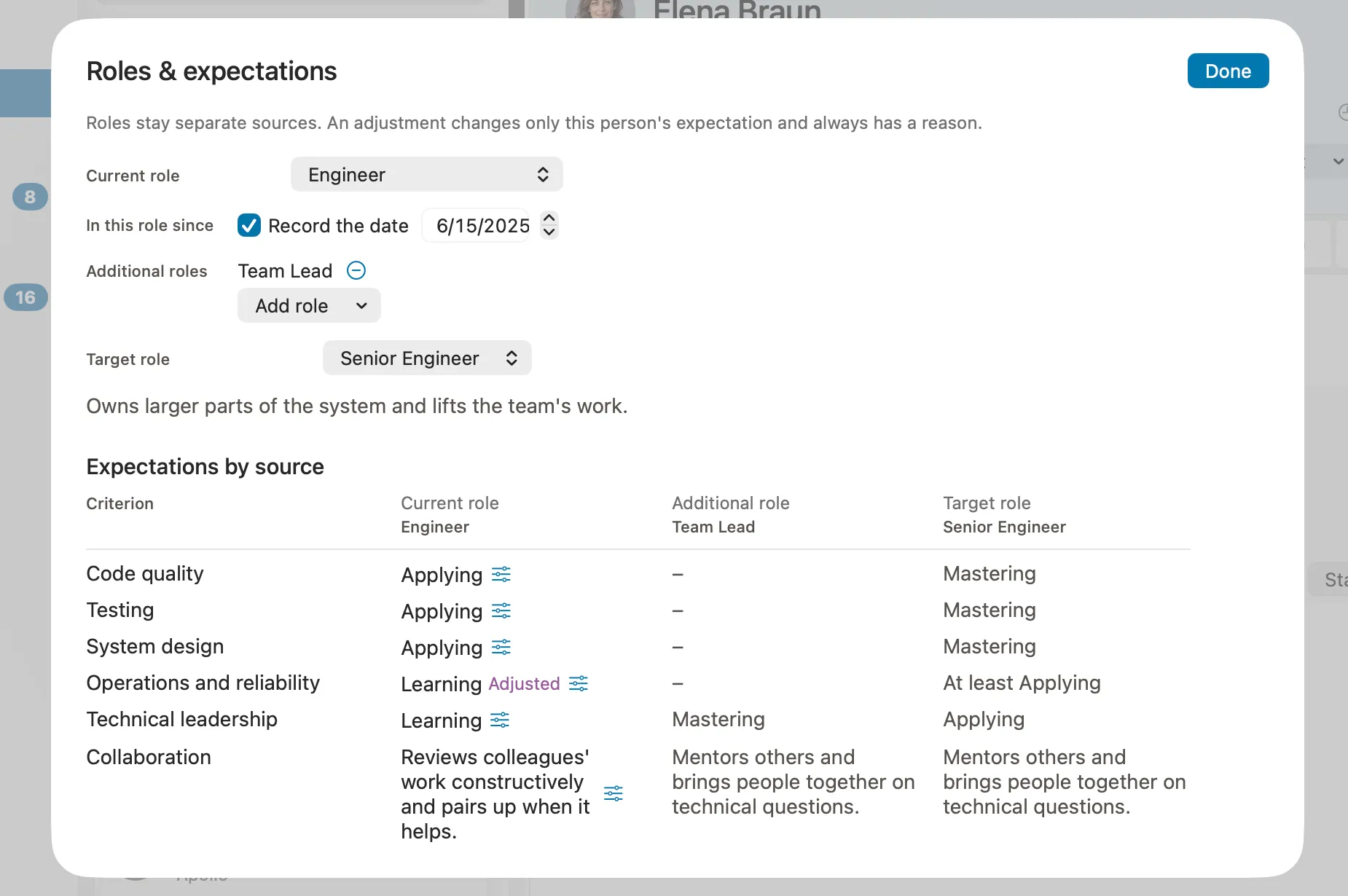The image size is (1348, 896).
Task: Click Technical leadership criterion label
Action: (182, 719)
